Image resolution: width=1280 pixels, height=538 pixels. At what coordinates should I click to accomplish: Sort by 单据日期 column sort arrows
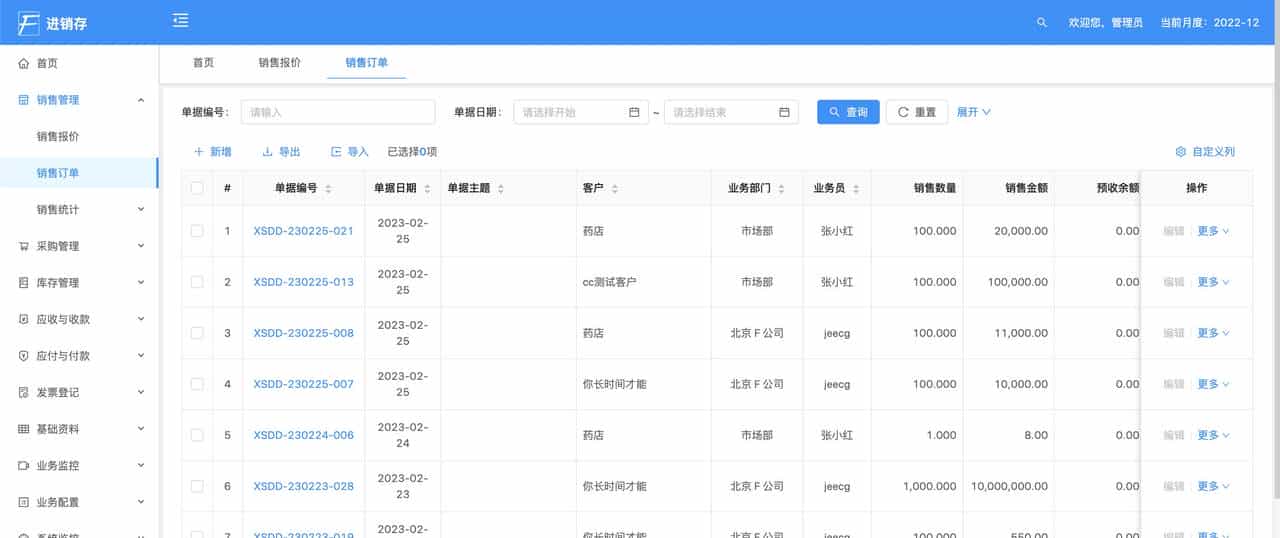tap(427, 188)
